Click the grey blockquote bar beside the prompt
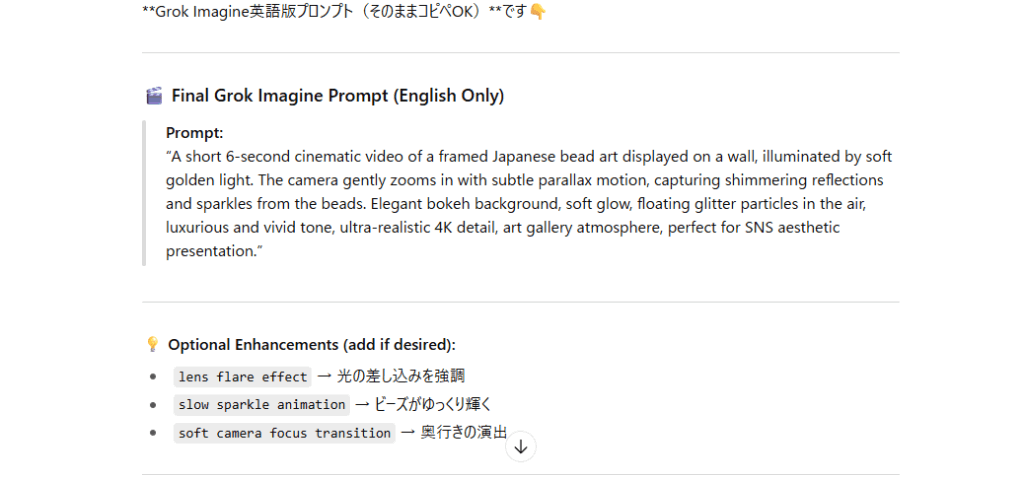Viewport: 1024px width, 479px height. pyautogui.click(x=145, y=193)
